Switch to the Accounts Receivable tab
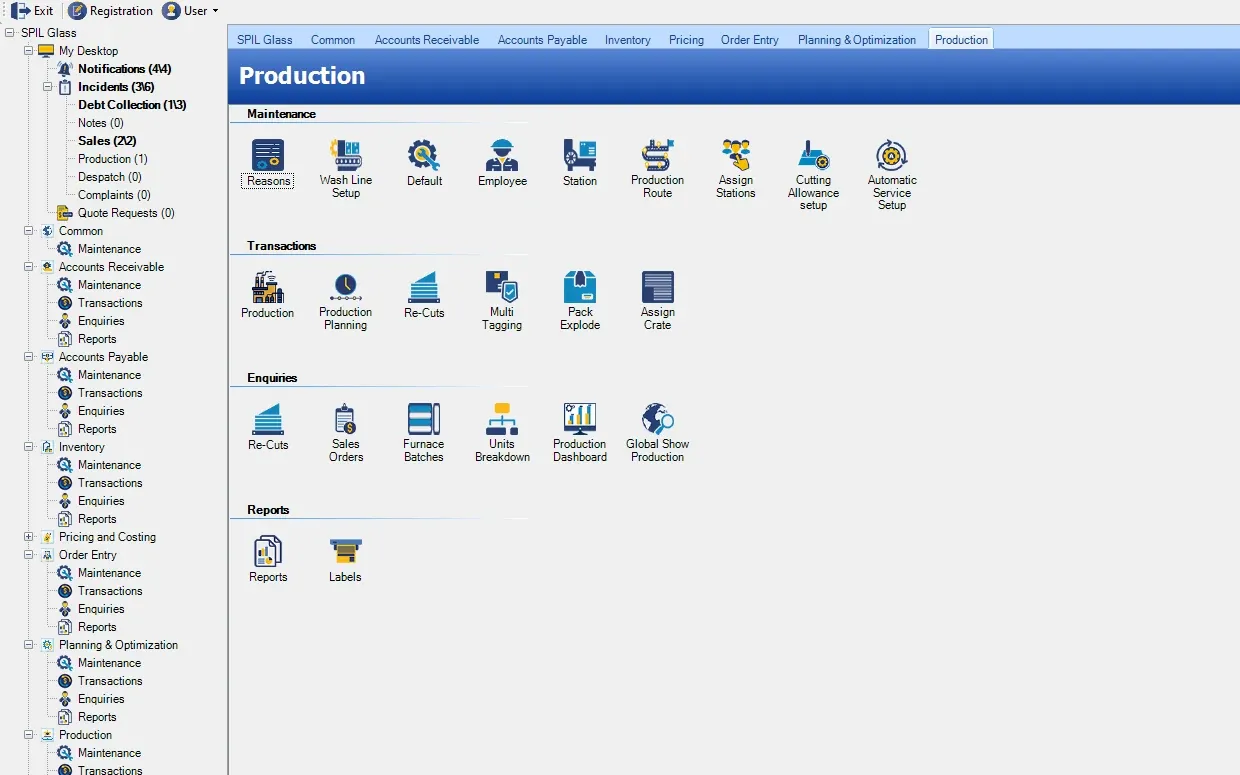 (427, 40)
